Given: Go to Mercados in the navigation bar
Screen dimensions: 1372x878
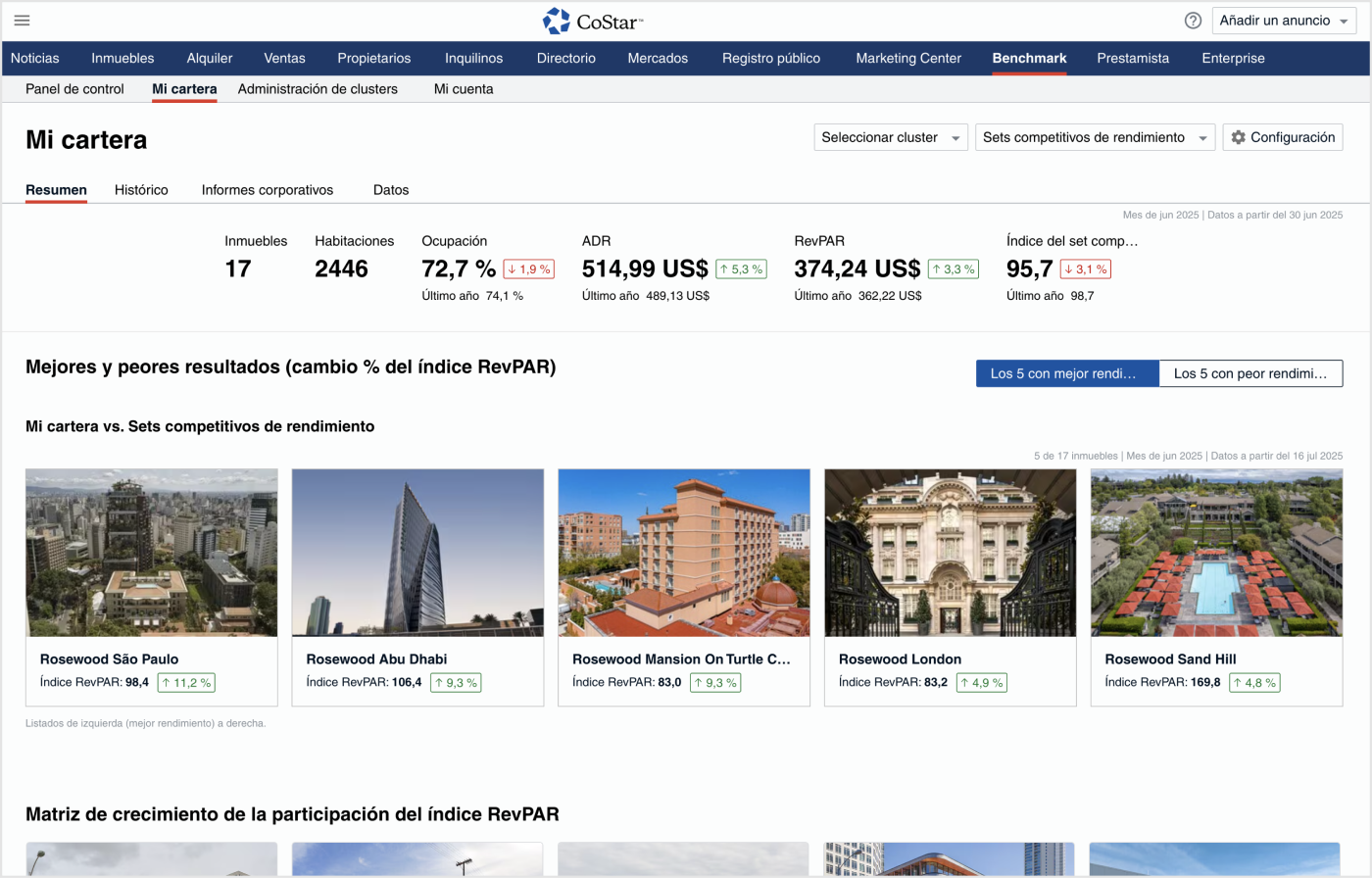Looking at the screenshot, I should click(658, 58).
